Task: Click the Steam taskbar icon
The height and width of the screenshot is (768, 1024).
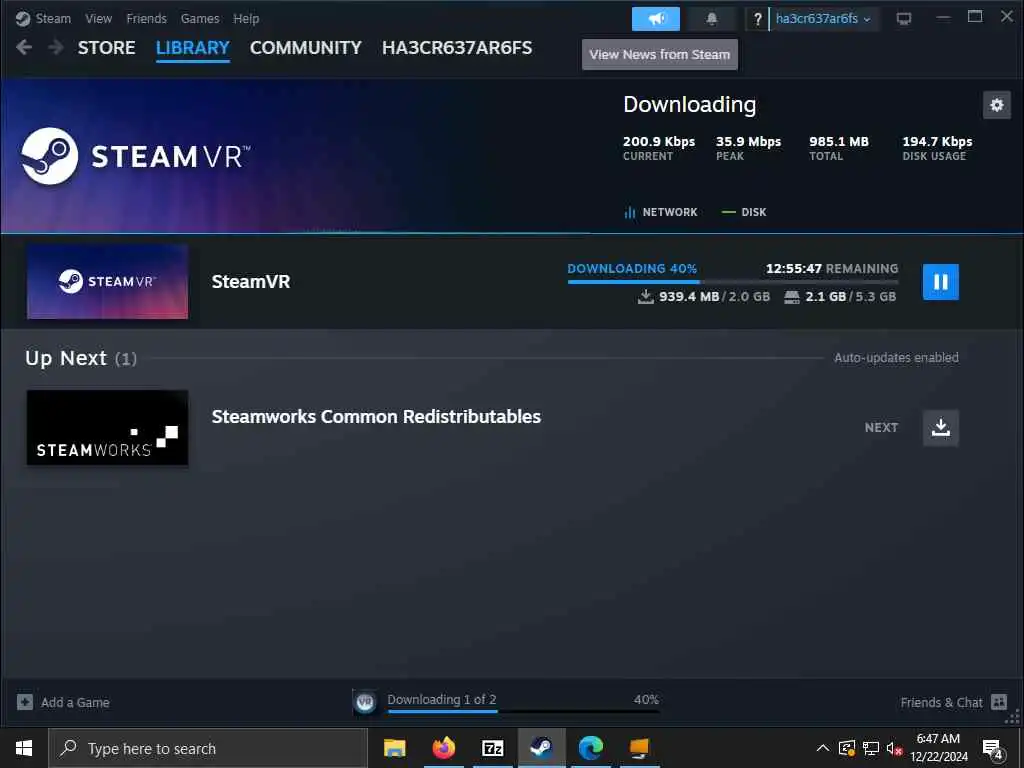Action: click(541, 748)
